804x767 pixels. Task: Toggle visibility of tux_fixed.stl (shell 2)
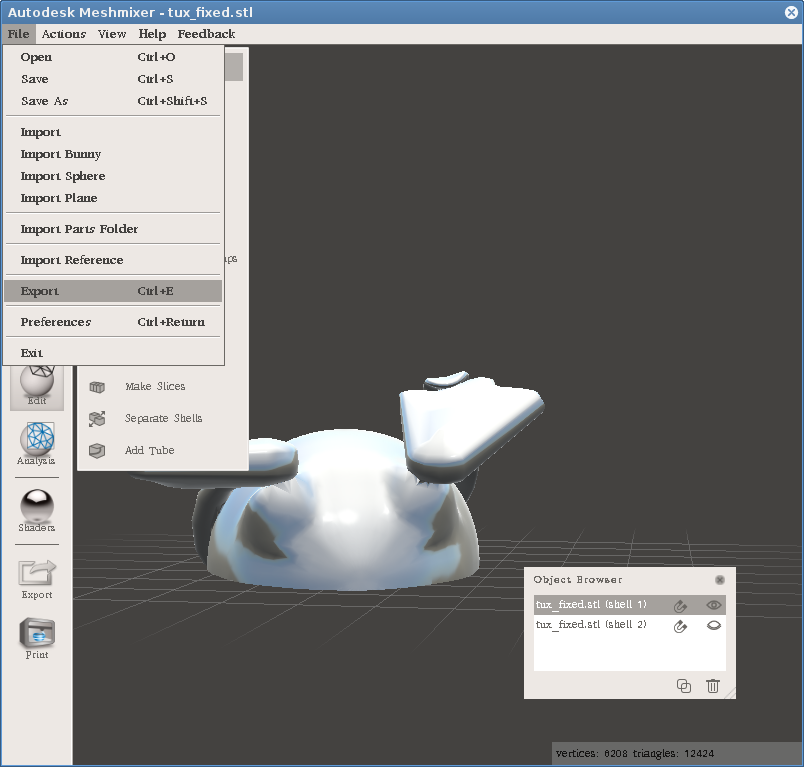click(714, 625)
